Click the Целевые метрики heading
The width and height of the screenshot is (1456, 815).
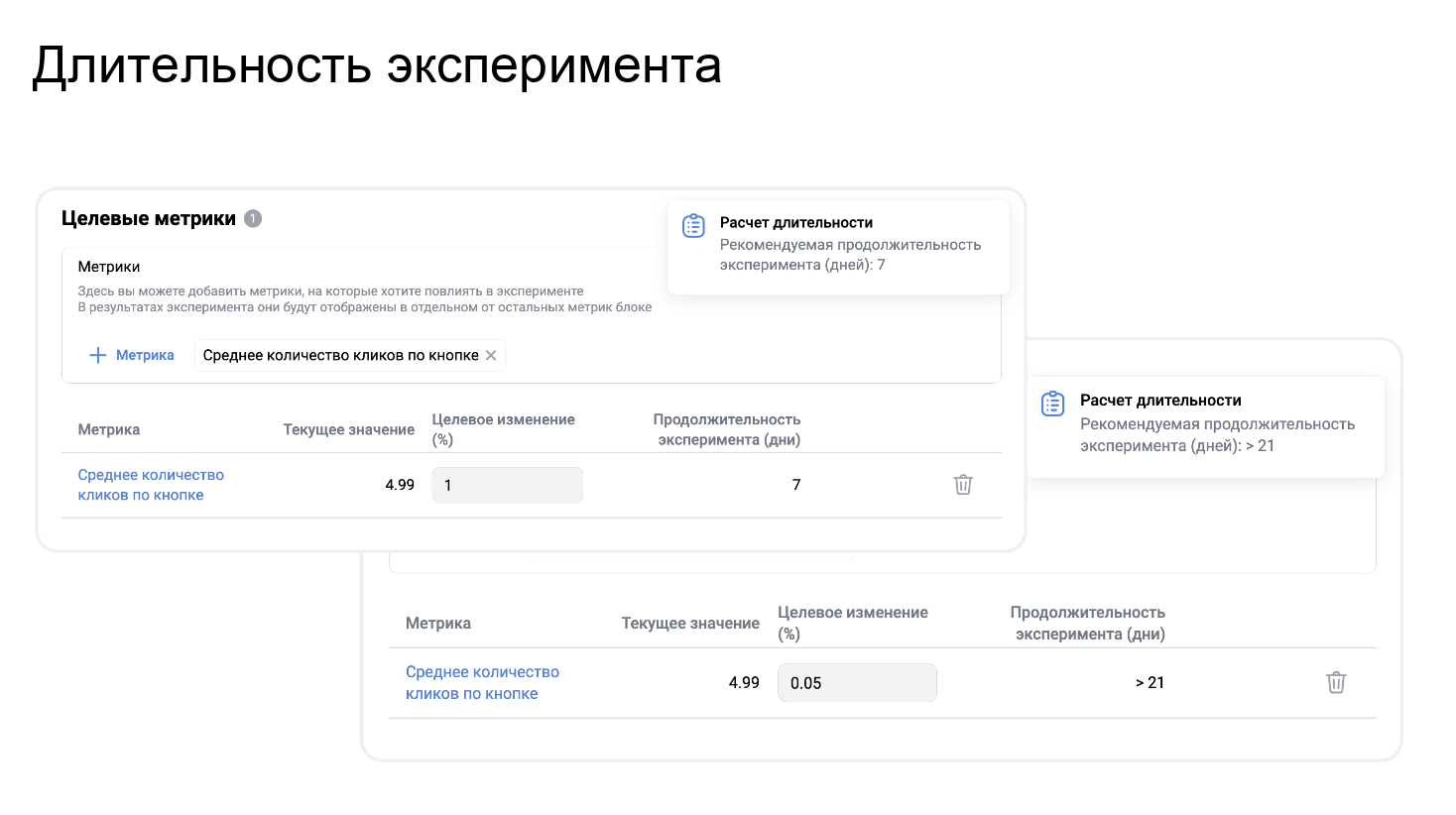(x=149, y=218)
